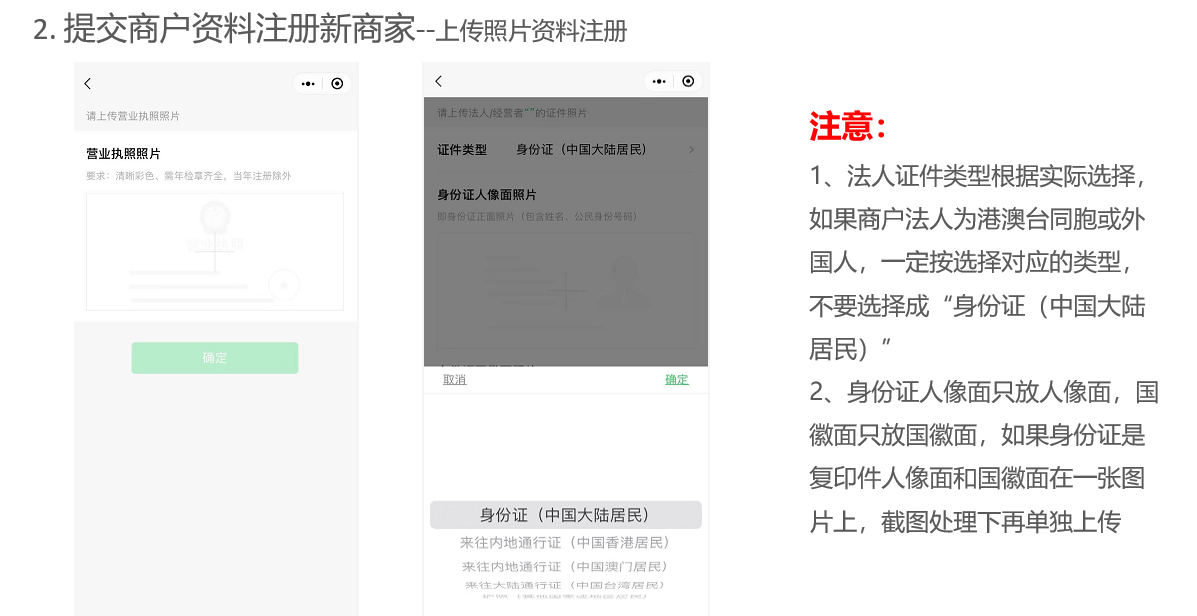1197x616 pixels.
Task: Select the faint passport option at picker bottom
Action: (x=565, y=597)
